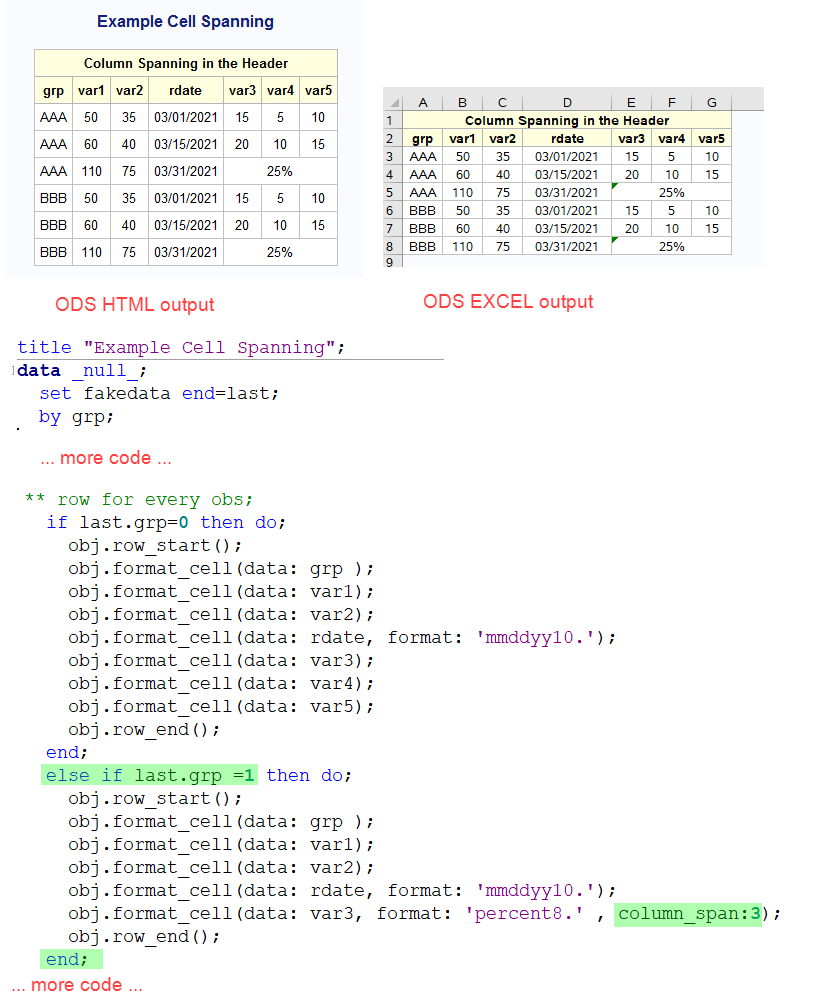Screen dimensions: 830x1000
Task: Select Excel row 1 header
Action: pyautogui.click(x=392, y=120)
